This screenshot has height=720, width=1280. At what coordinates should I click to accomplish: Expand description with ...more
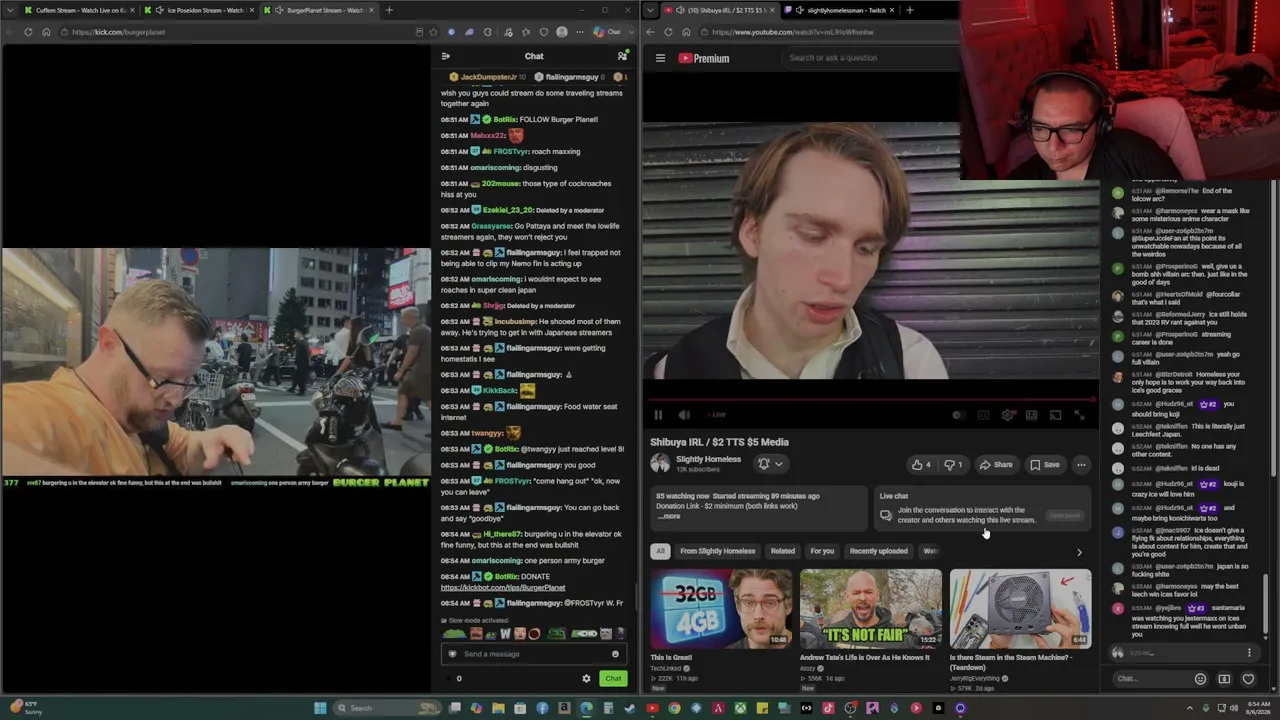pos(669,516)
